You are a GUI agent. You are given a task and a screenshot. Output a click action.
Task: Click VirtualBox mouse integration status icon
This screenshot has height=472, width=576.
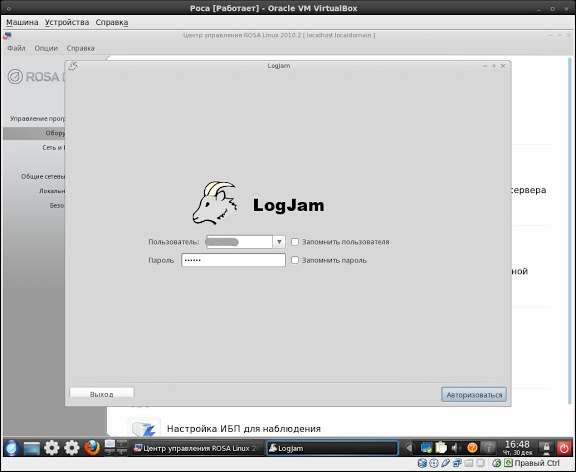497,463
